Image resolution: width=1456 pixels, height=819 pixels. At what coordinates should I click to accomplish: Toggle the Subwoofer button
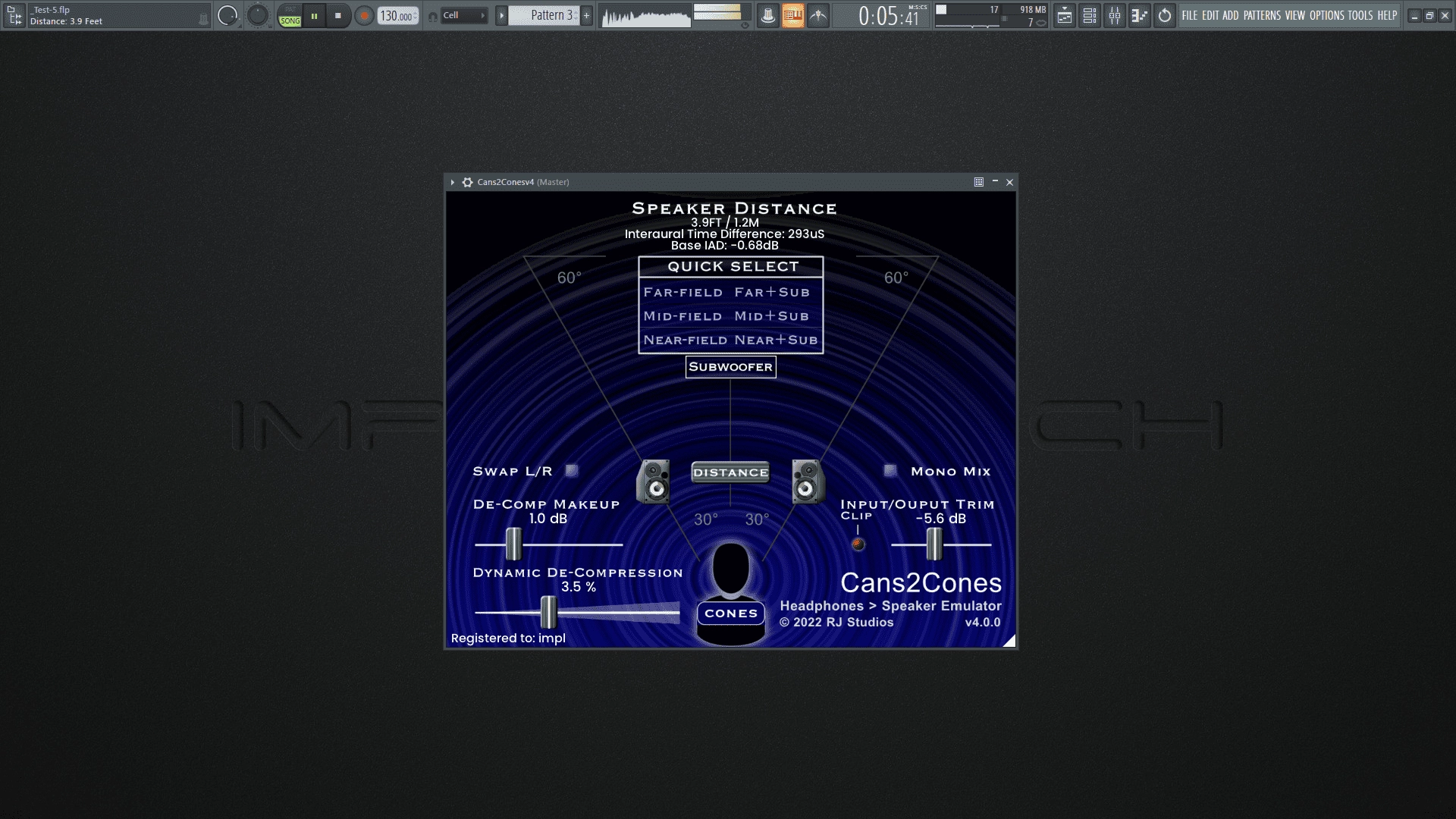pyautogui.click(x=731, y=367)
